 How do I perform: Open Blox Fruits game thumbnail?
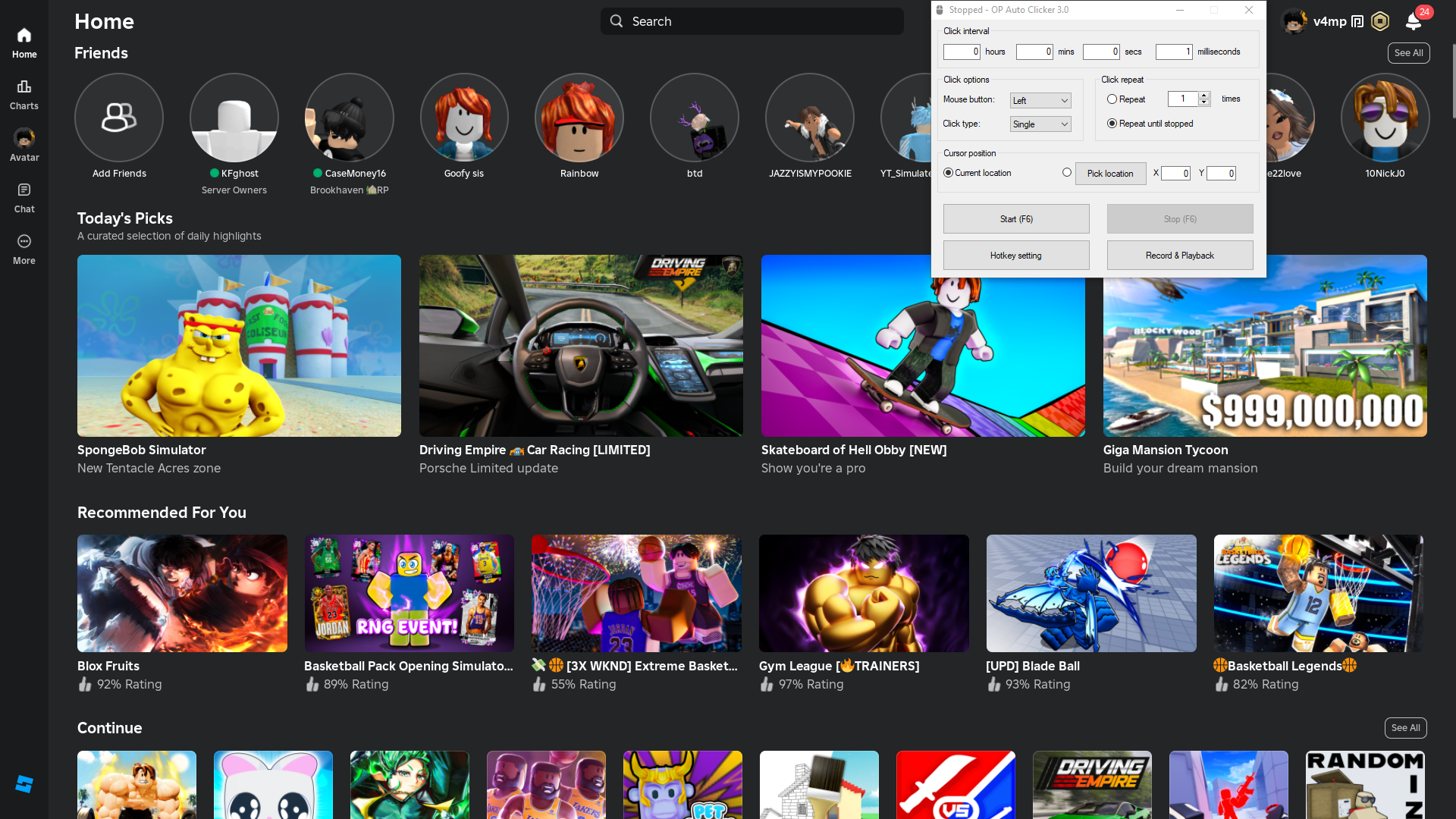(x=182, y=594)
